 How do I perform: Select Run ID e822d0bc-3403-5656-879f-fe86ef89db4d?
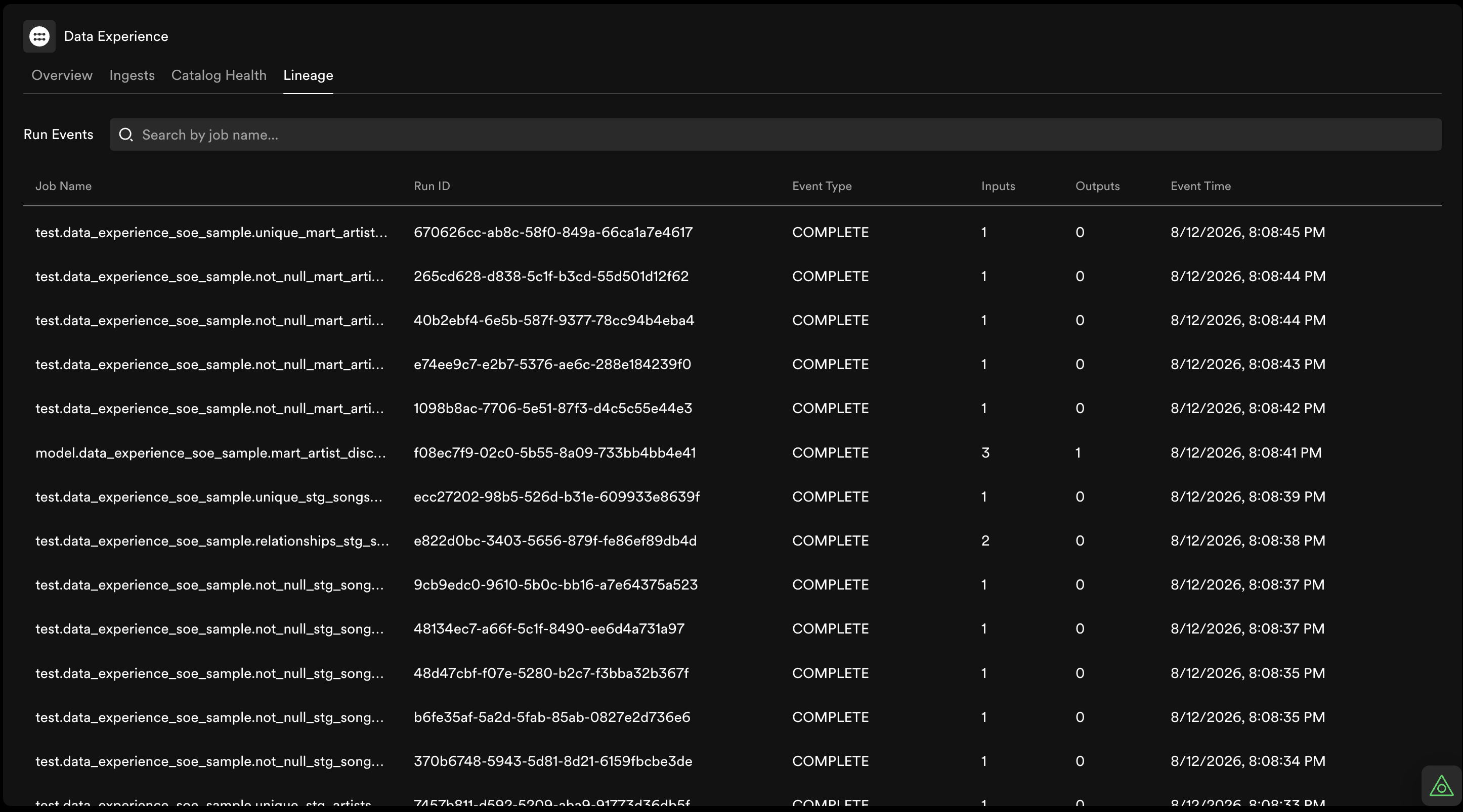pos(555,541)
